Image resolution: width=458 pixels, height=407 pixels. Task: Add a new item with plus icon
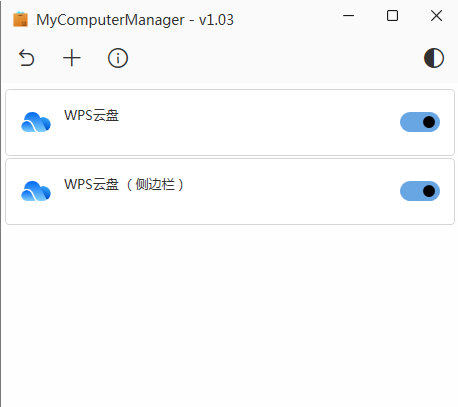[72, 58]
